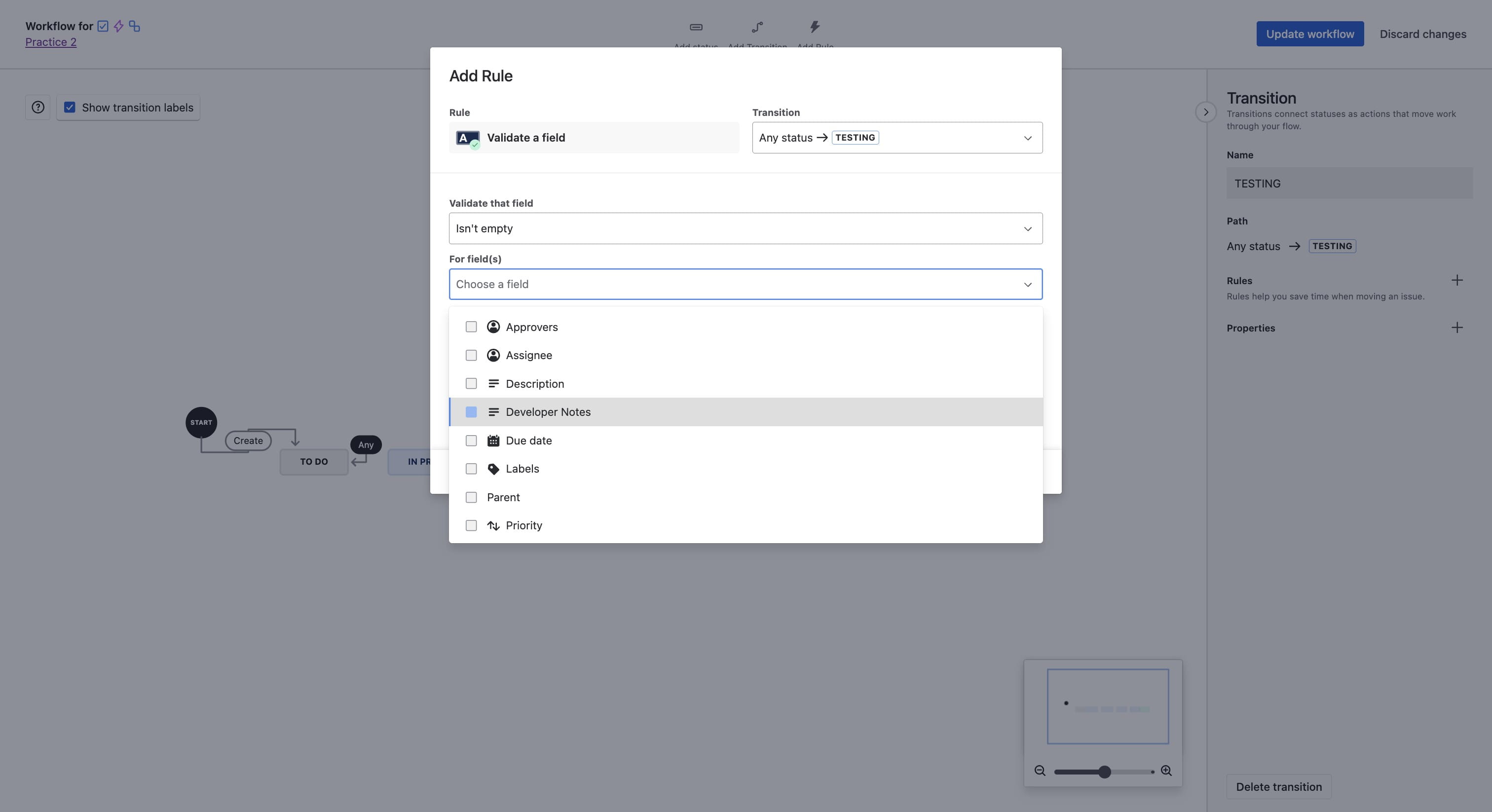Screen dimensions: 1492x812
Task: Open the Transition dropdown in Add Rule
Action: click(897, 137)
